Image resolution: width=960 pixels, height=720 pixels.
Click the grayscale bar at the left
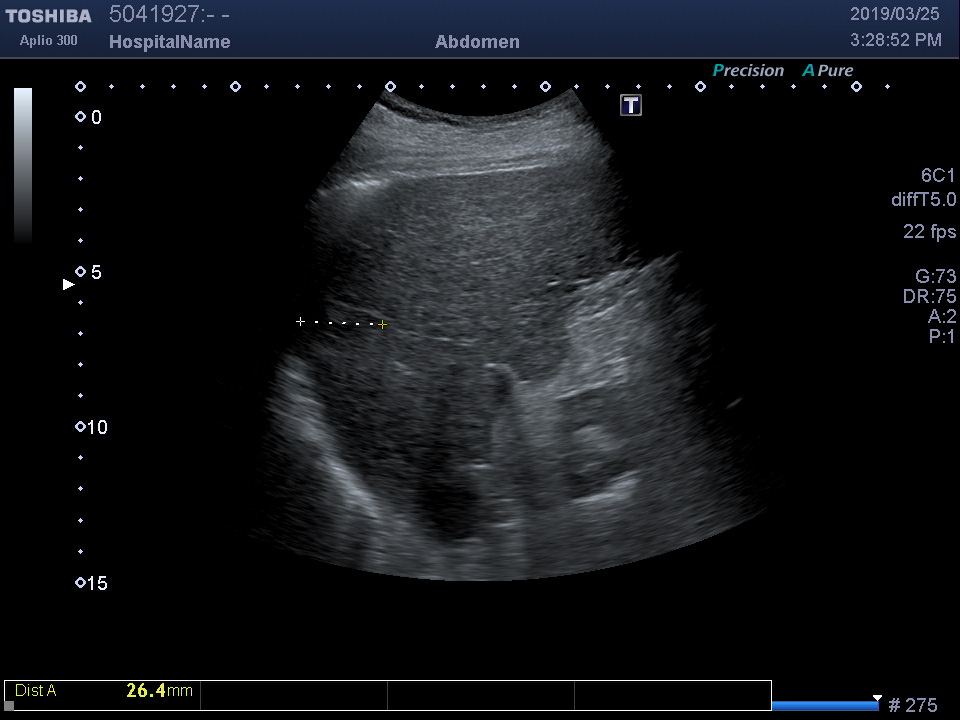23,165
